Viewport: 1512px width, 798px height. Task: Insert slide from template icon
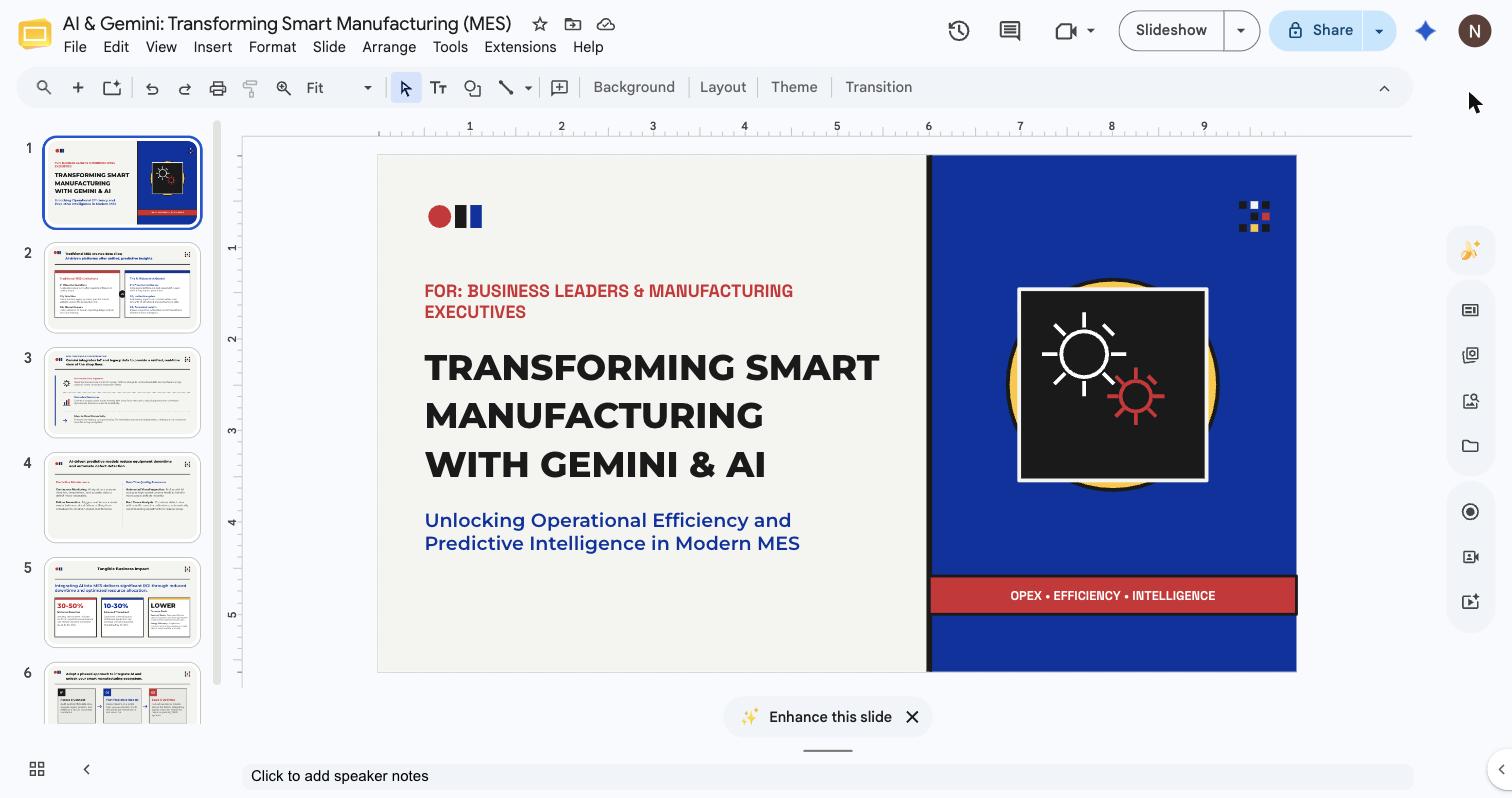[x=112, y=88]
